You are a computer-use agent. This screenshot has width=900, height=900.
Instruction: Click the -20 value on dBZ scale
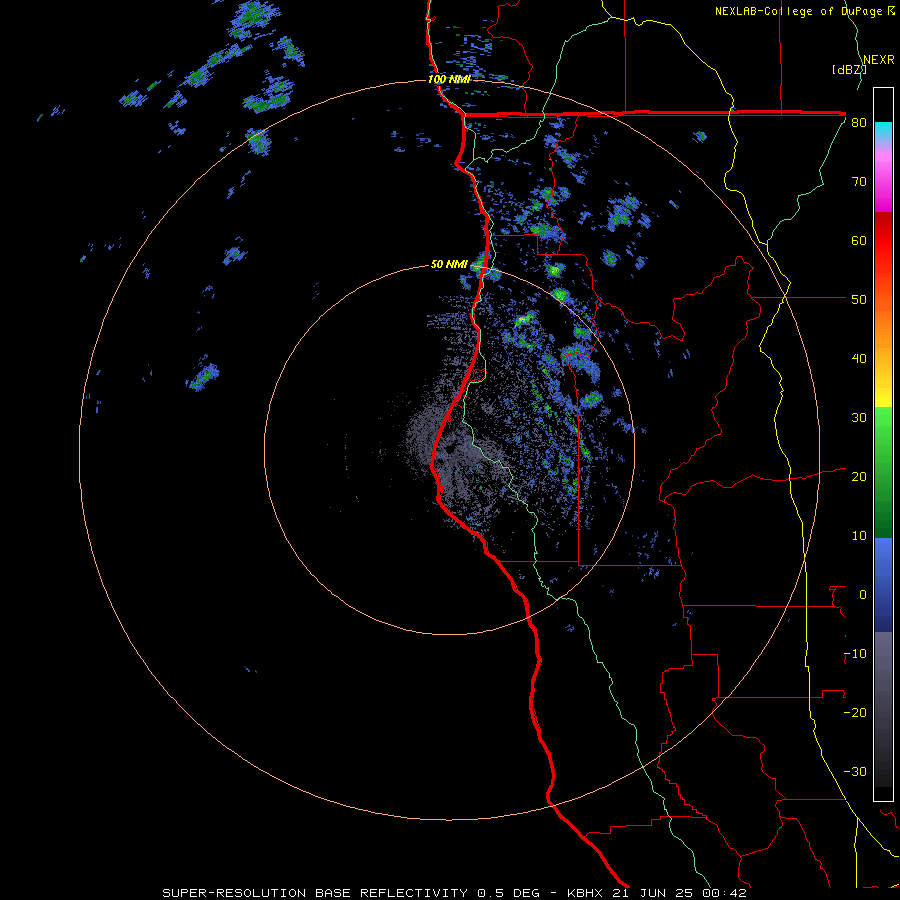855,712
